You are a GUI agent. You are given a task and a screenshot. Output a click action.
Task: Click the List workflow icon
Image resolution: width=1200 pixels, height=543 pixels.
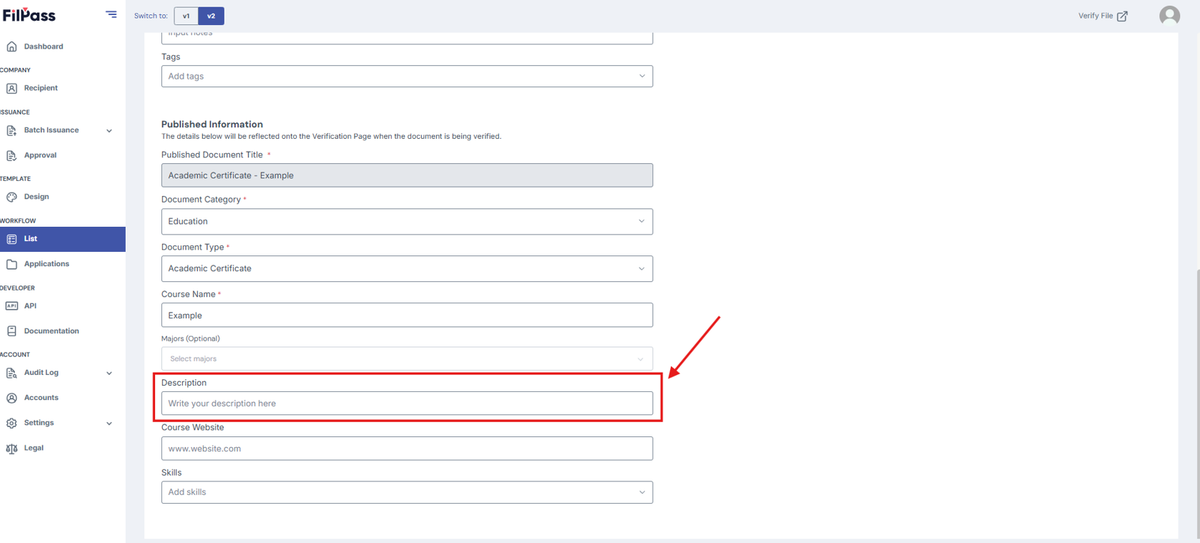[11, 239]
